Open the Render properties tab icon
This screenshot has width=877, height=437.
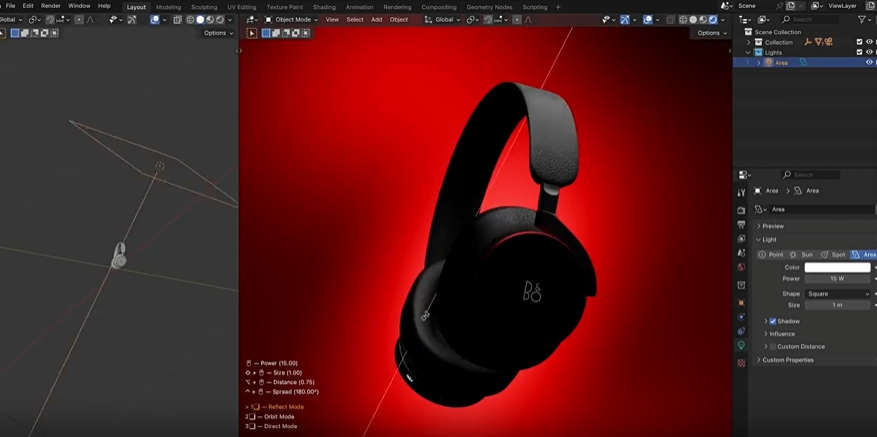(741, 210)
